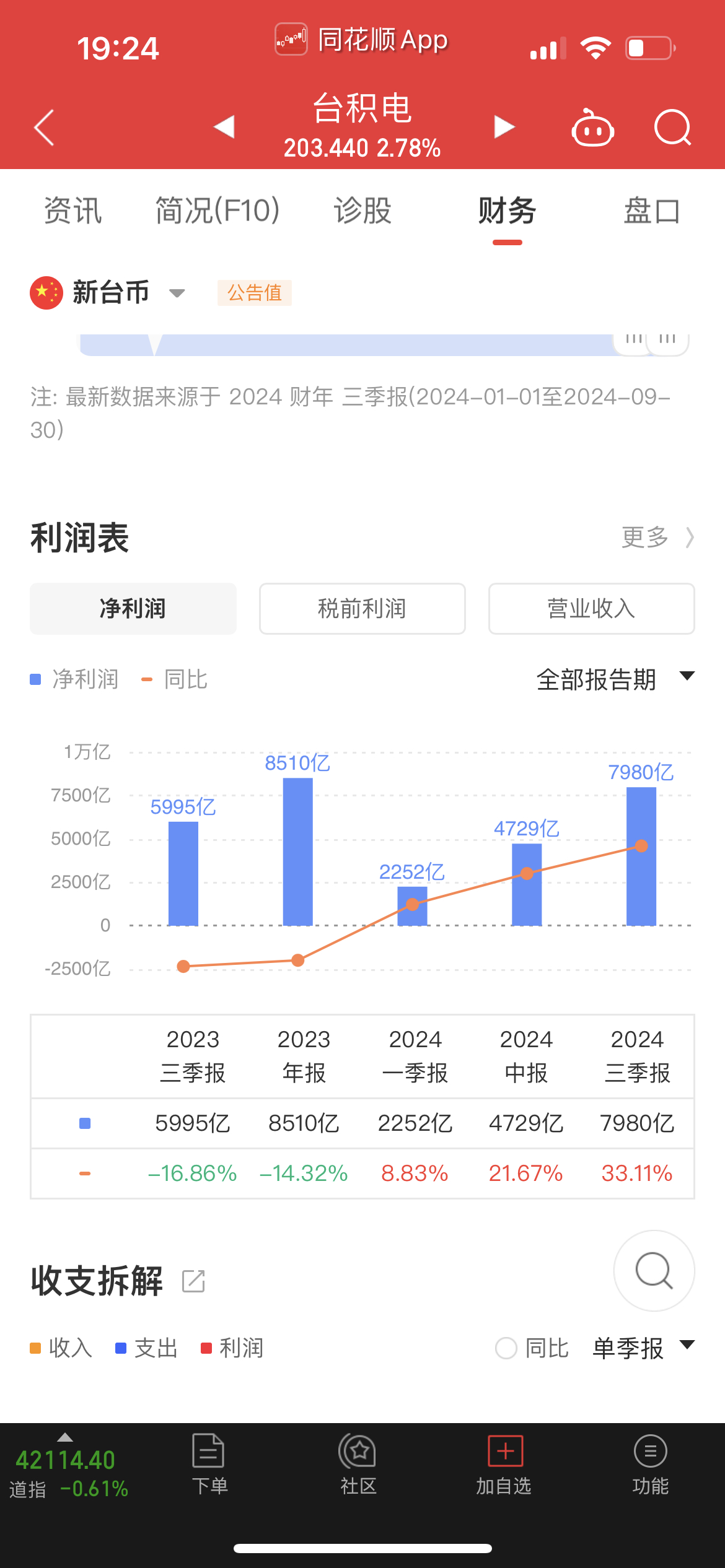
Task: Toggle the 支出 legend item
Action: [147, 1348]
